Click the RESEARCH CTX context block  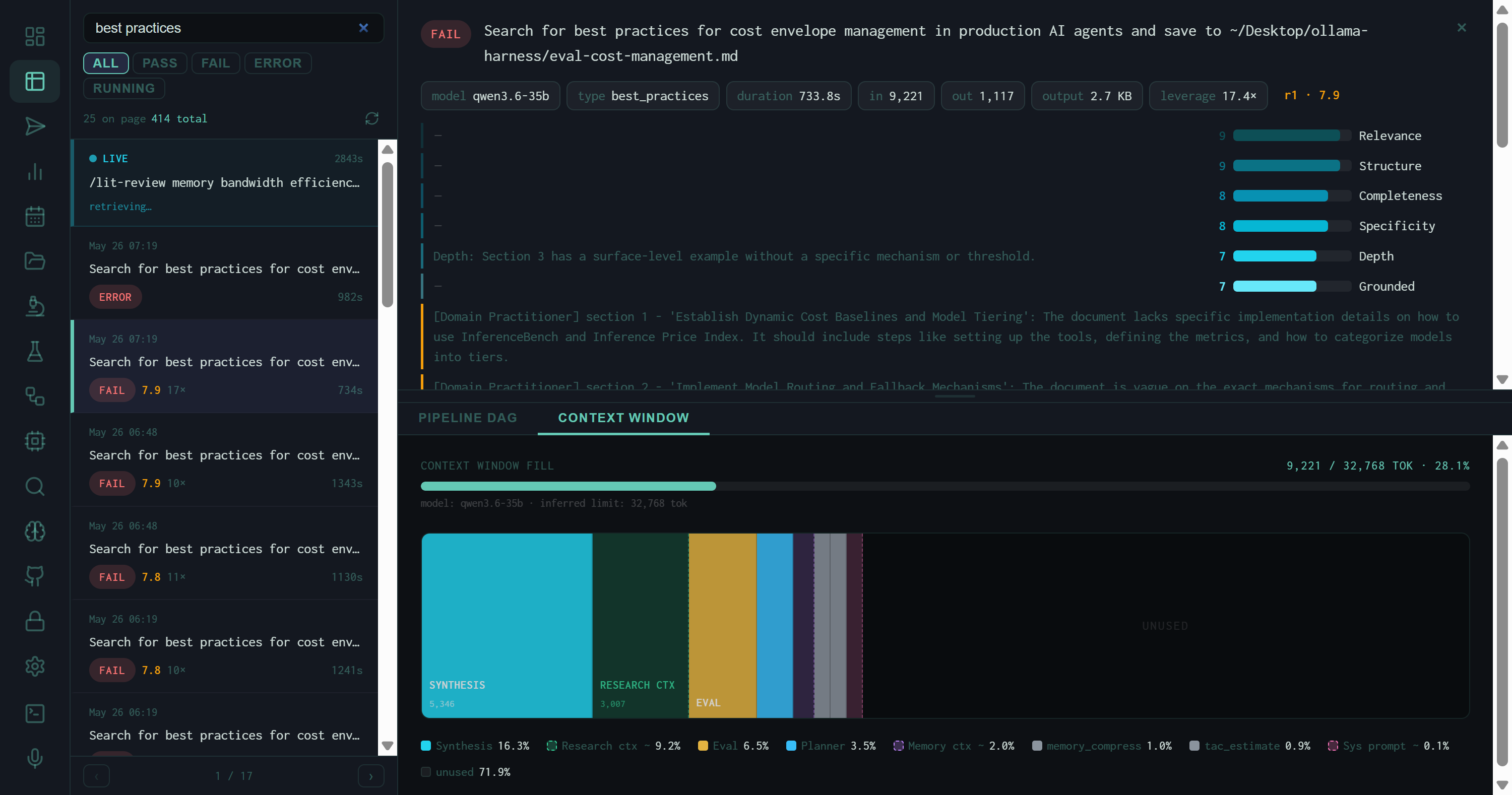[x=641, y=625]
